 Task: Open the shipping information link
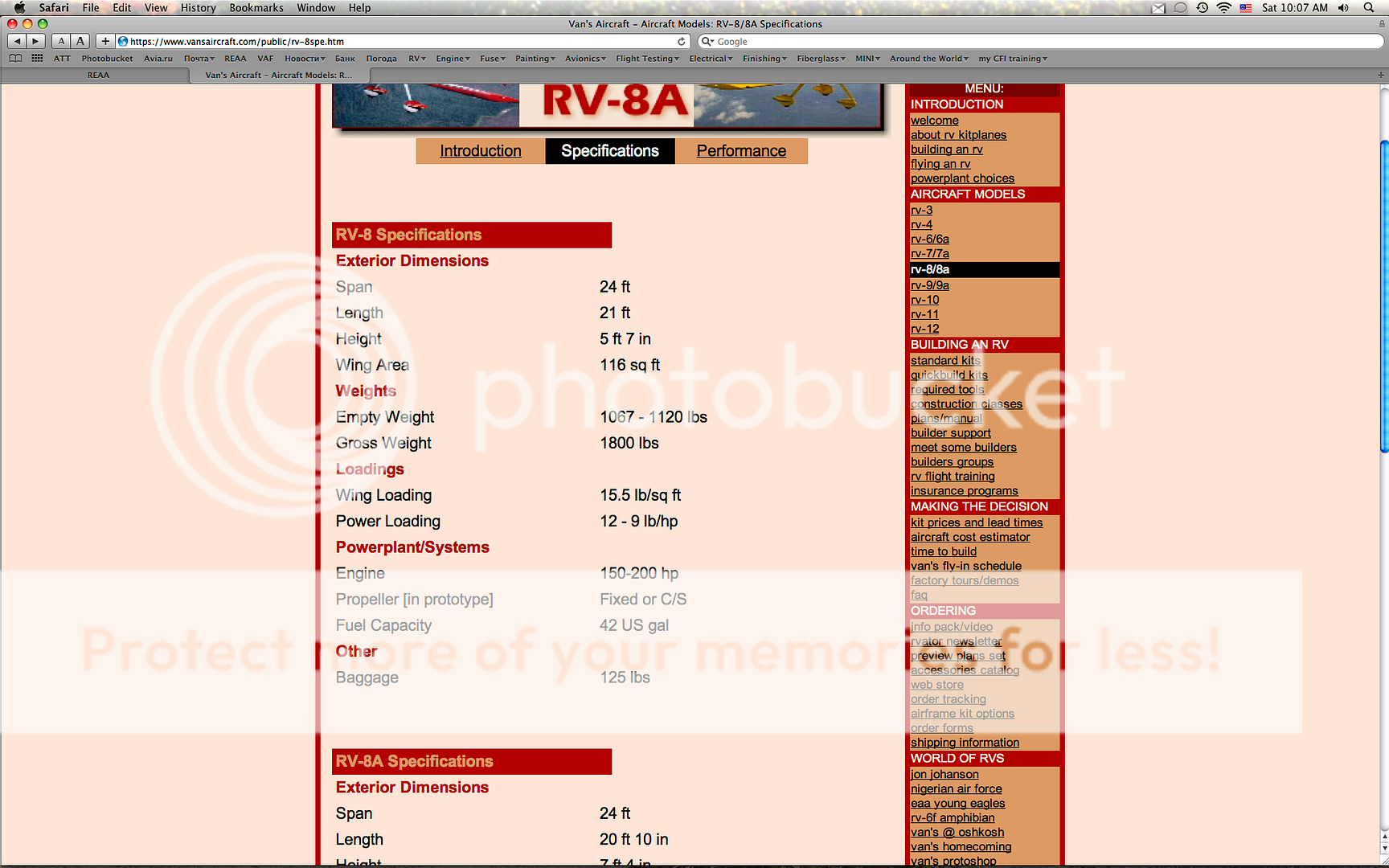click(965, 743)
